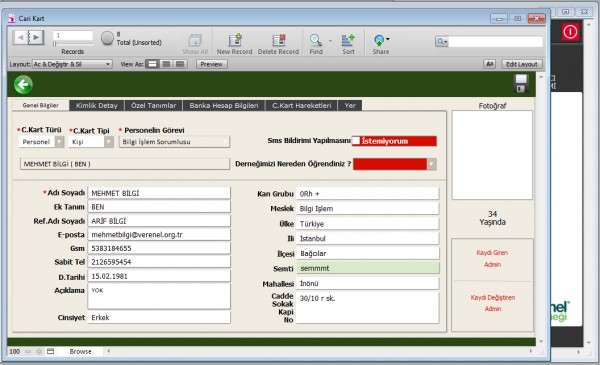Switch to the Yer tab
This screenshot has width=600, height=365.
[x=350, y=105]
